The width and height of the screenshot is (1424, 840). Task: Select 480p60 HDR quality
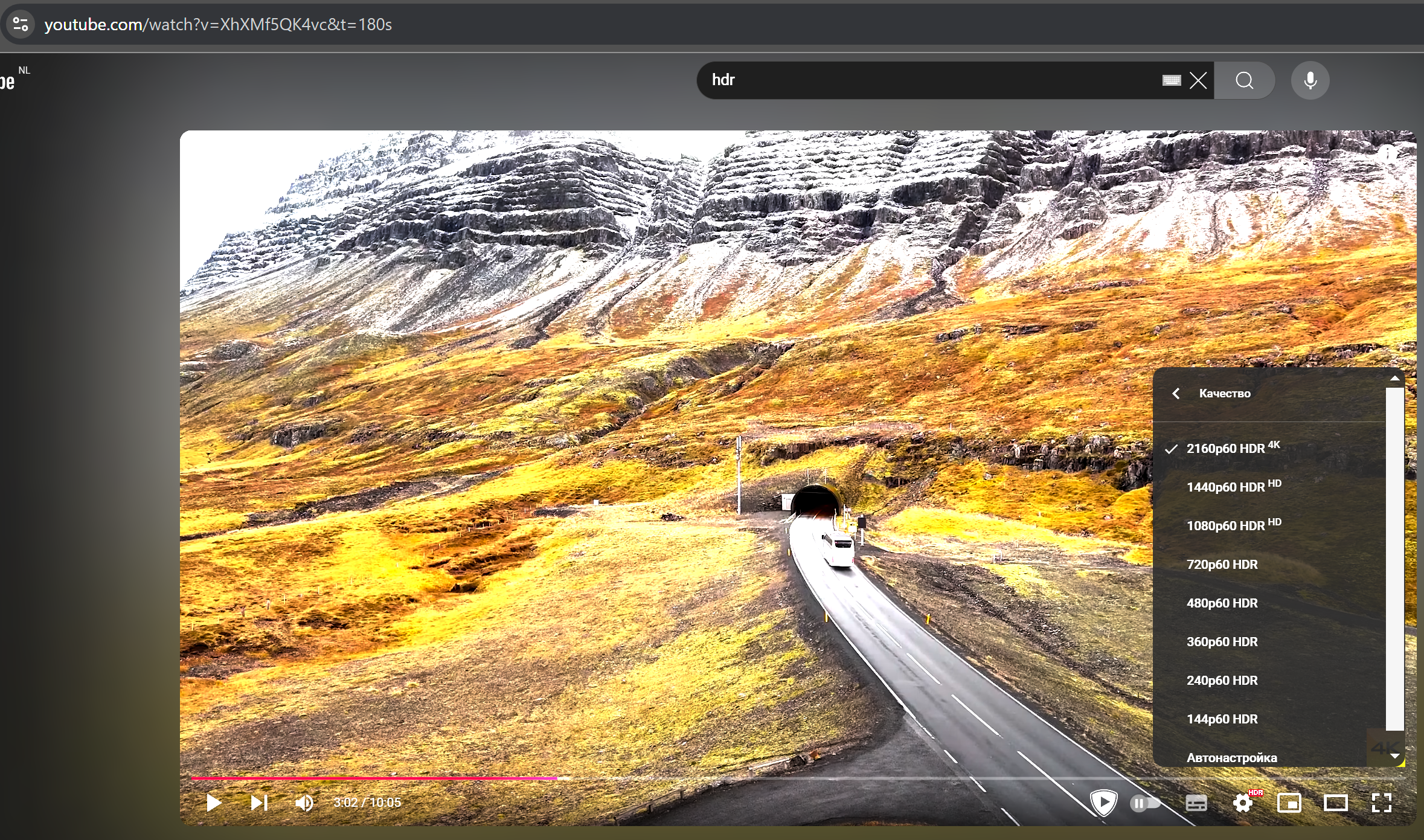click(1269, 603)
